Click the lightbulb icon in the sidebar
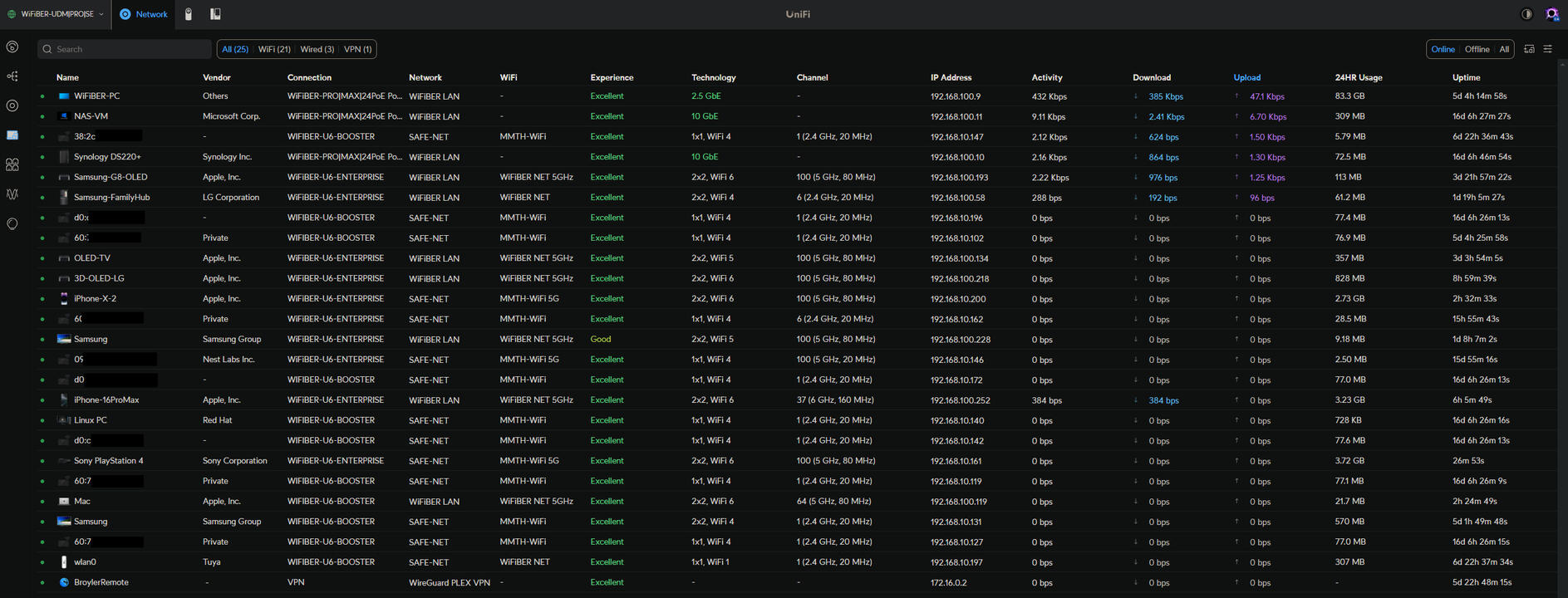Image resolution: width=1568 pixels, height=598 pixels. point(12,223)
